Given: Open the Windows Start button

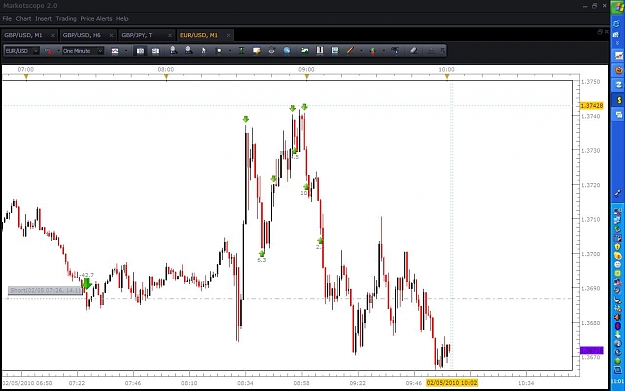Looking at the screenshot, I should tap(617, 7).
